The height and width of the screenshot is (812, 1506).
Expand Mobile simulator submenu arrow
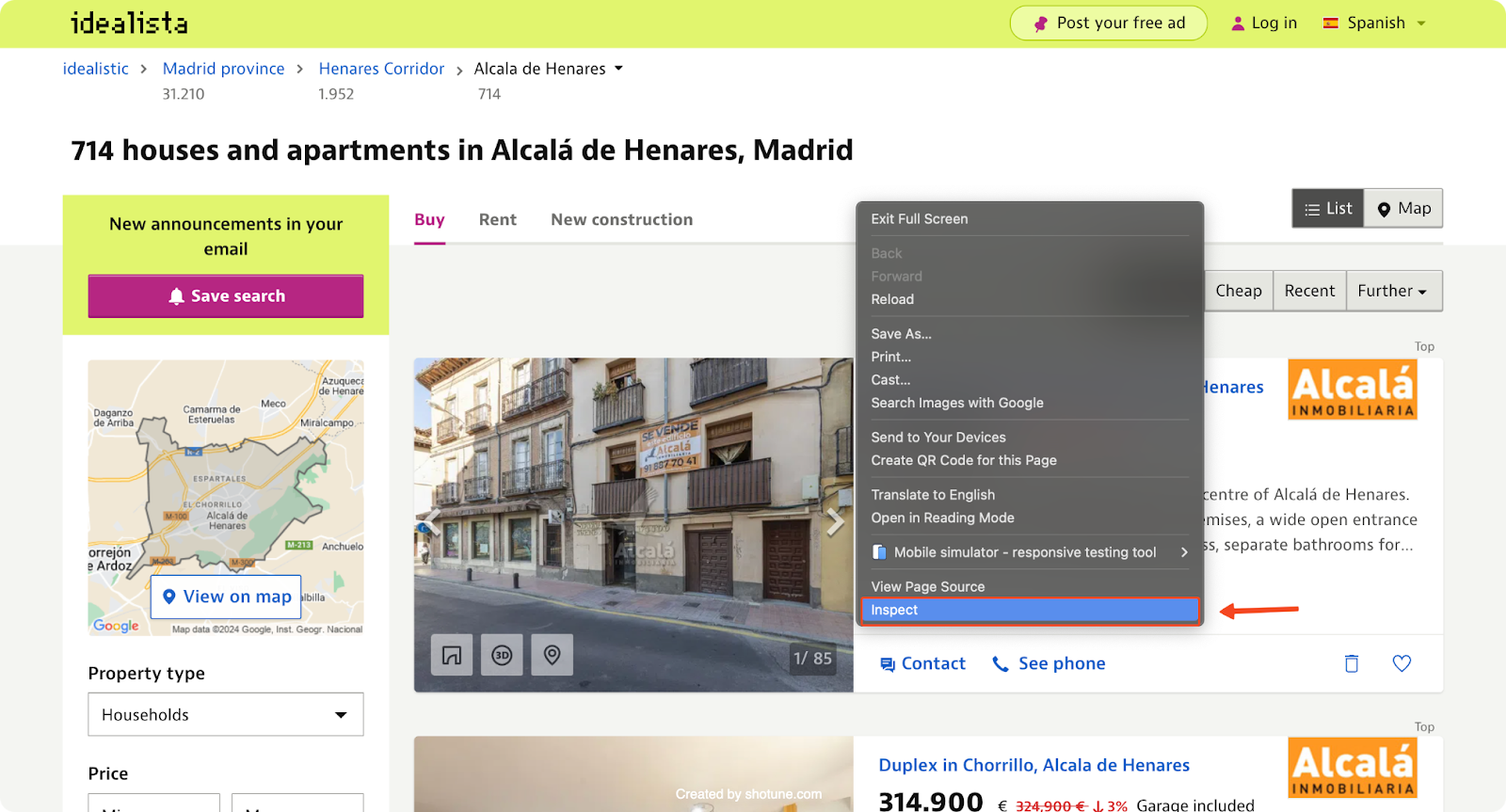(1184, 552)
